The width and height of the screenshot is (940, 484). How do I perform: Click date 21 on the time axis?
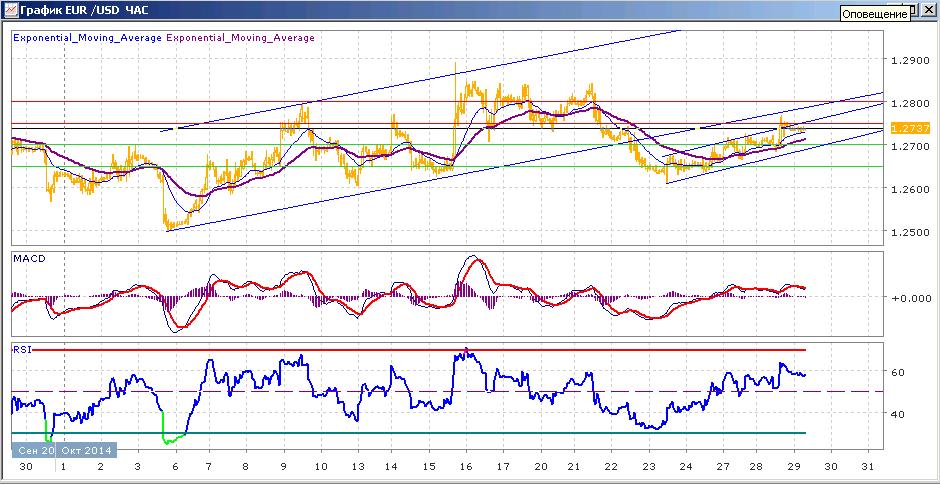574,466
